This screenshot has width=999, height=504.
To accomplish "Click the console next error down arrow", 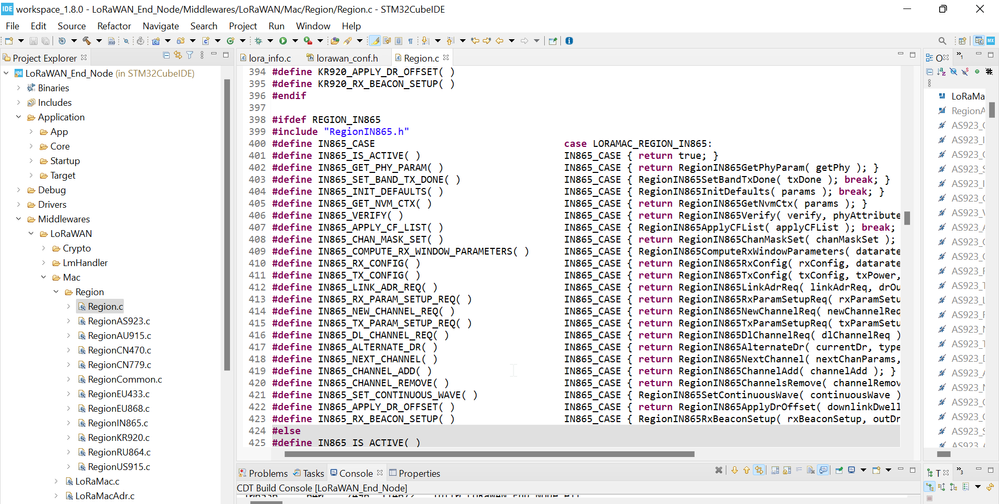I will pyautogui.click(x=735, y=470).
